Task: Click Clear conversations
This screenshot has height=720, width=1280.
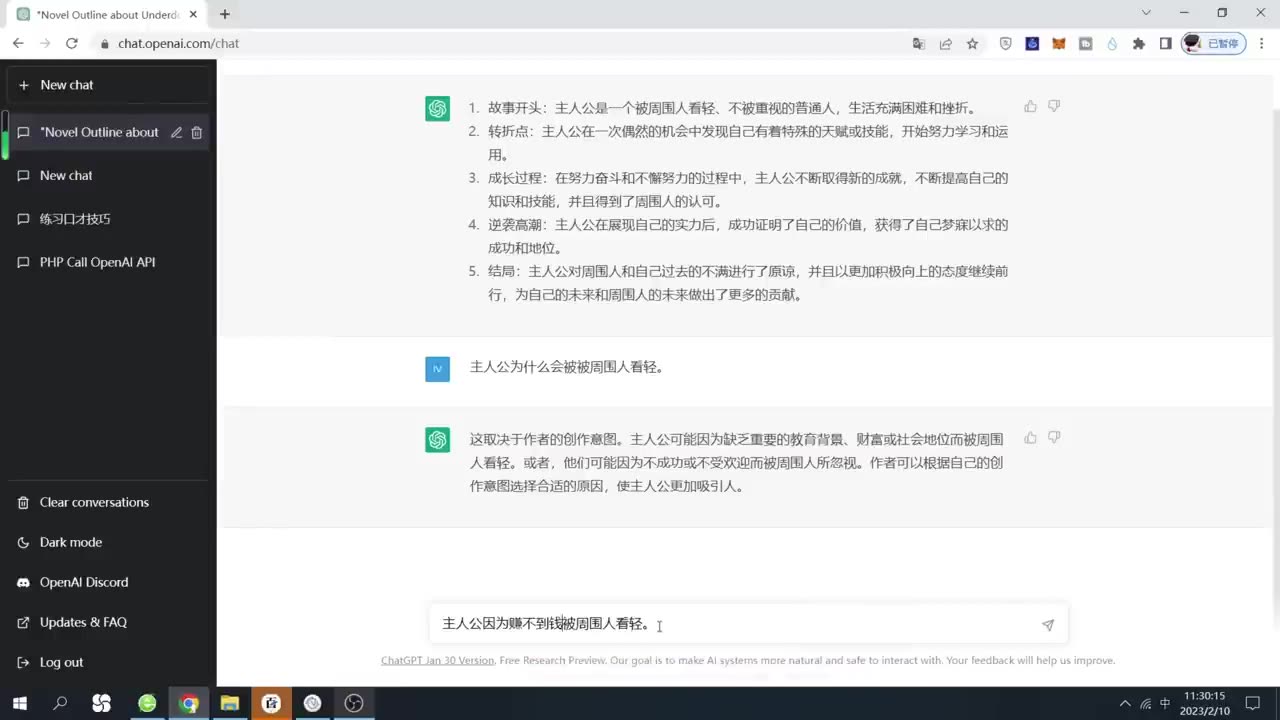Action: click(x=108, y=502)
